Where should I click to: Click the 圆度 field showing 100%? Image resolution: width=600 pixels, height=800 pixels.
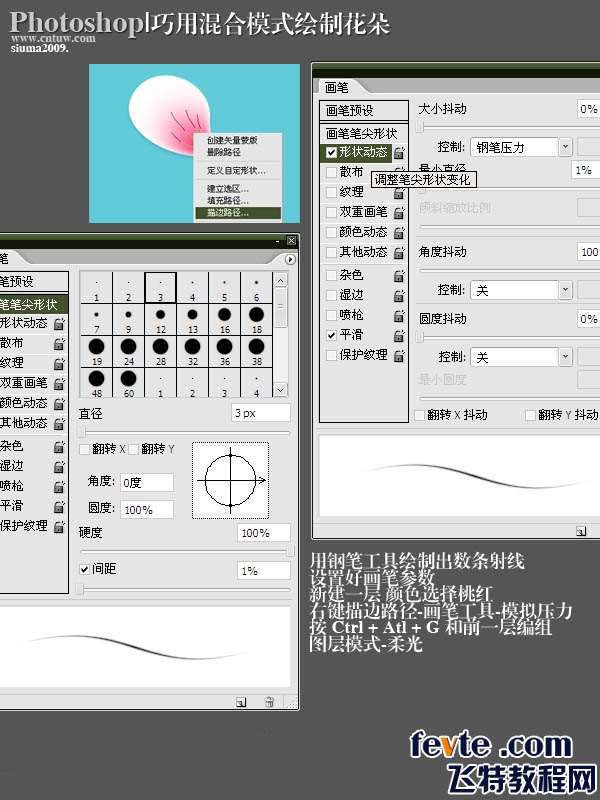coord(147,510)
